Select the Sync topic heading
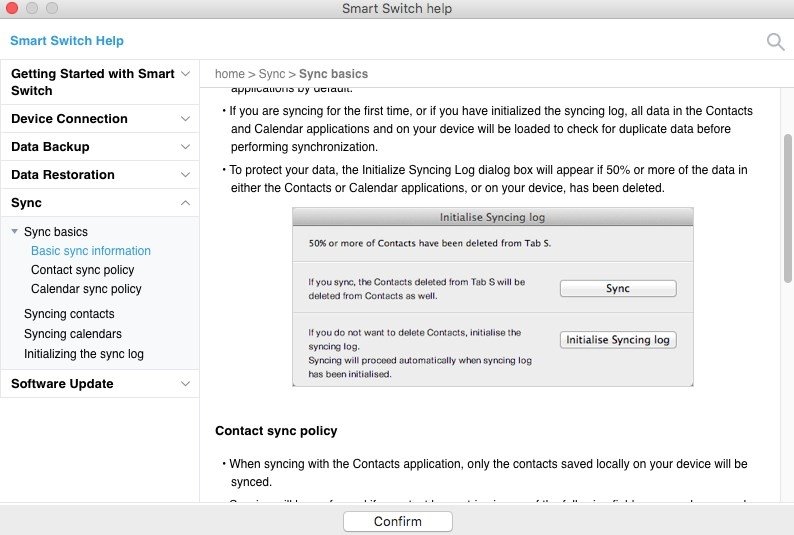This screenshot has height=535, width=794. [26, 203]
